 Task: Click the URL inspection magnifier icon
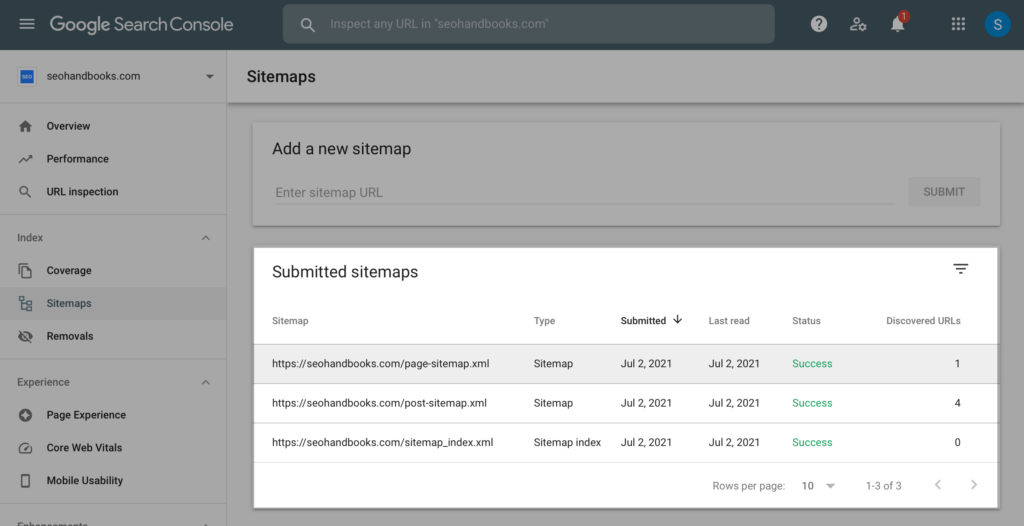[25, 191]
